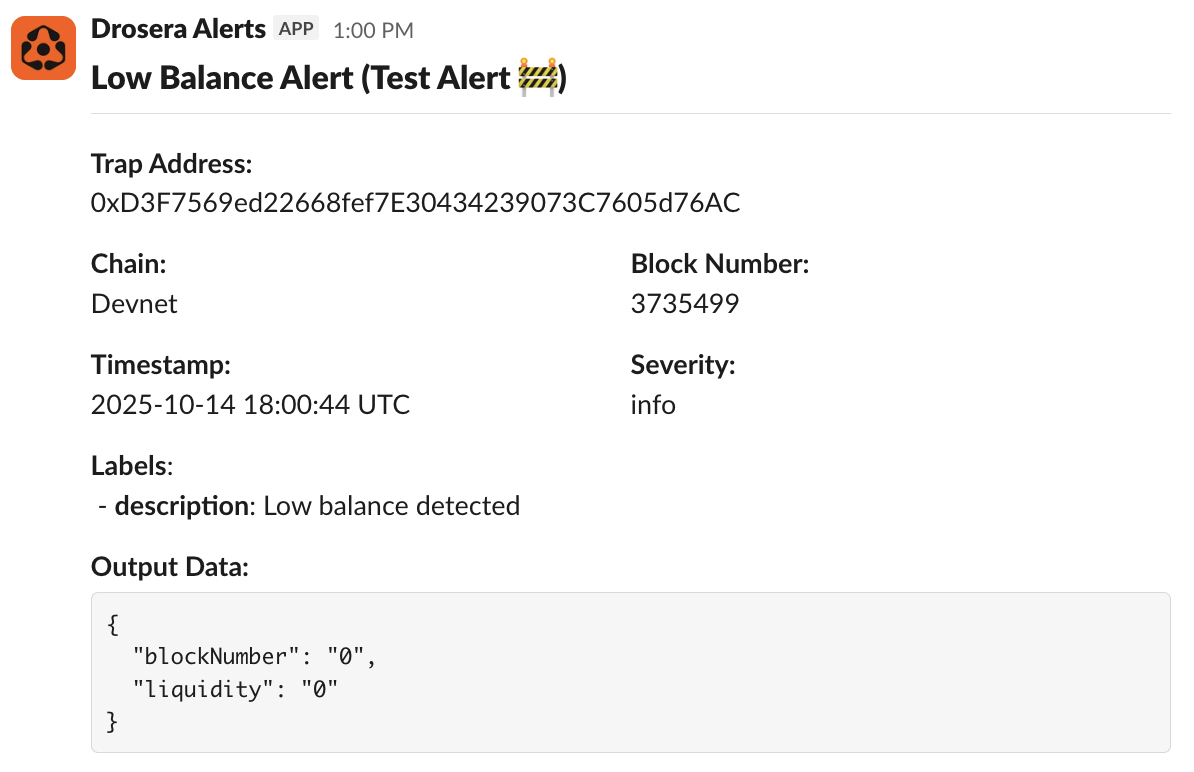Click the timestamp 2025-10-14 18:00:44 UTC
The image size is (1194, 772).
point(250,404)
